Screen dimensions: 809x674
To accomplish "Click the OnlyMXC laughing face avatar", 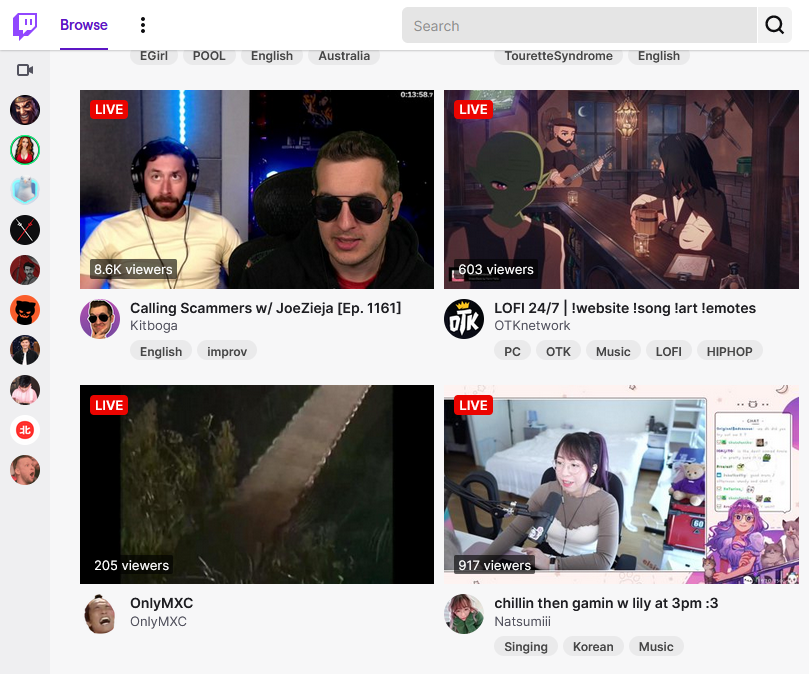I will pyautogui.click(x=100, y=613).
